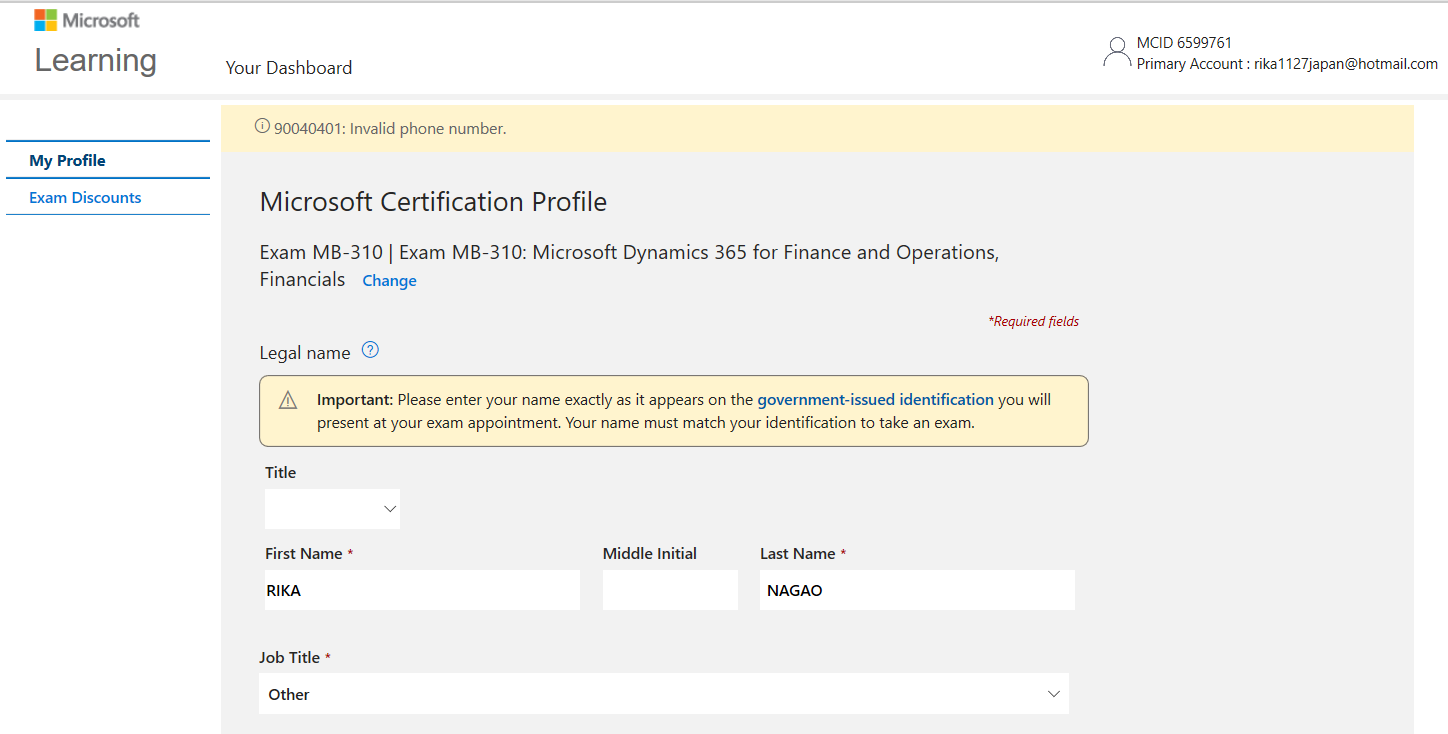Click the Required fields note

pyautogui.click(x=1033, y=321)
